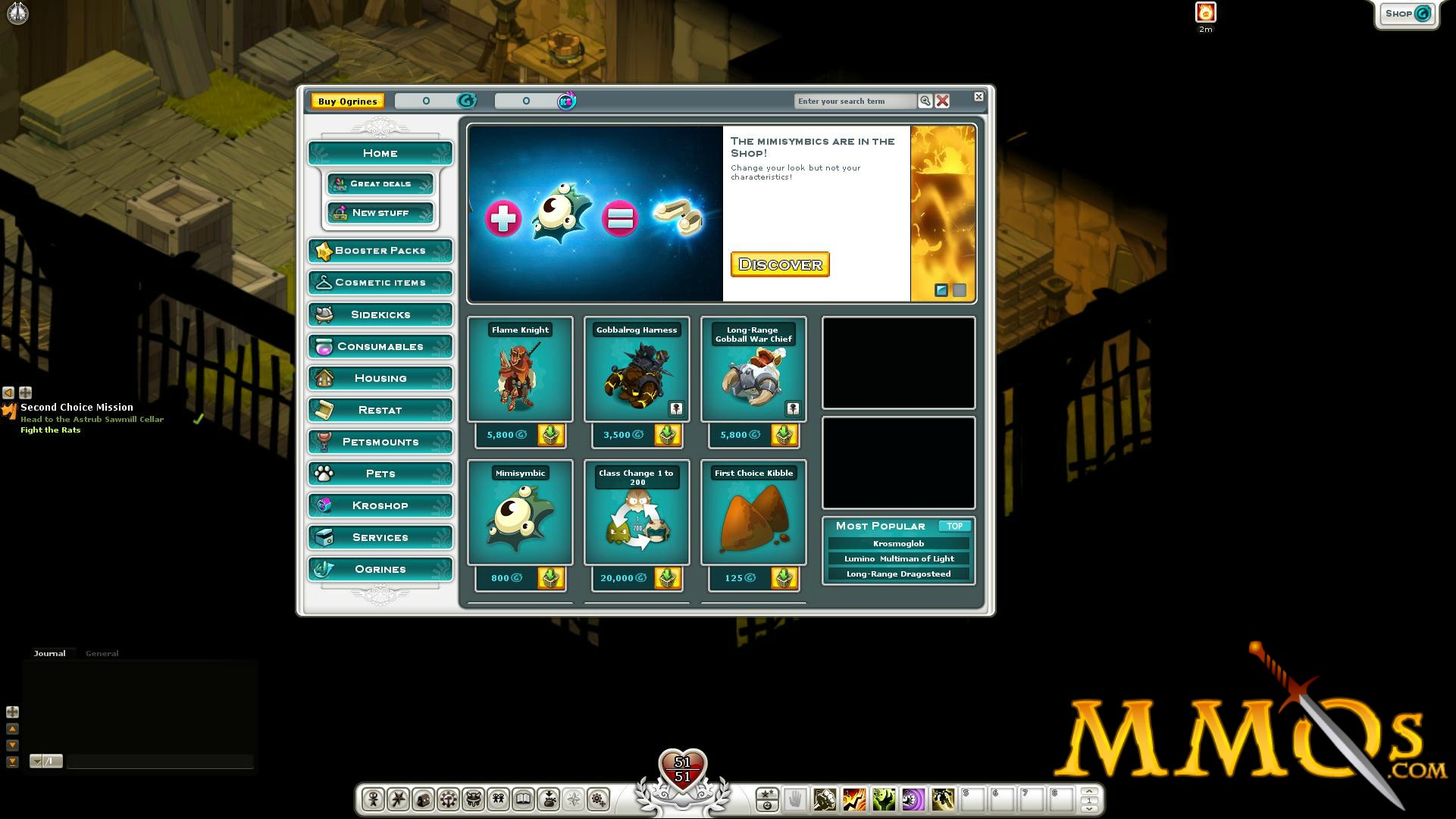Click the move cross icon beside the chat
1456x819 pixels.
pyautogui.click(x=12, y=712)
